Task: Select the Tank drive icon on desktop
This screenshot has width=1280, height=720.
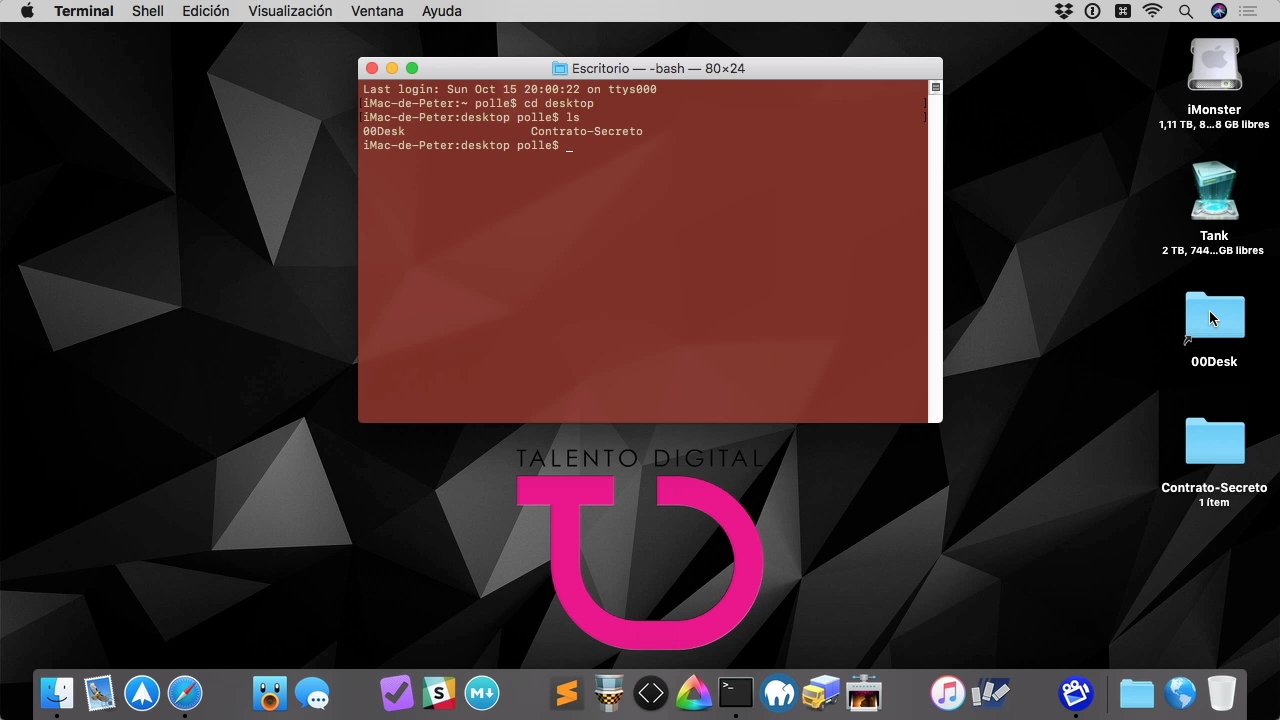Action: coord(1214,192)
